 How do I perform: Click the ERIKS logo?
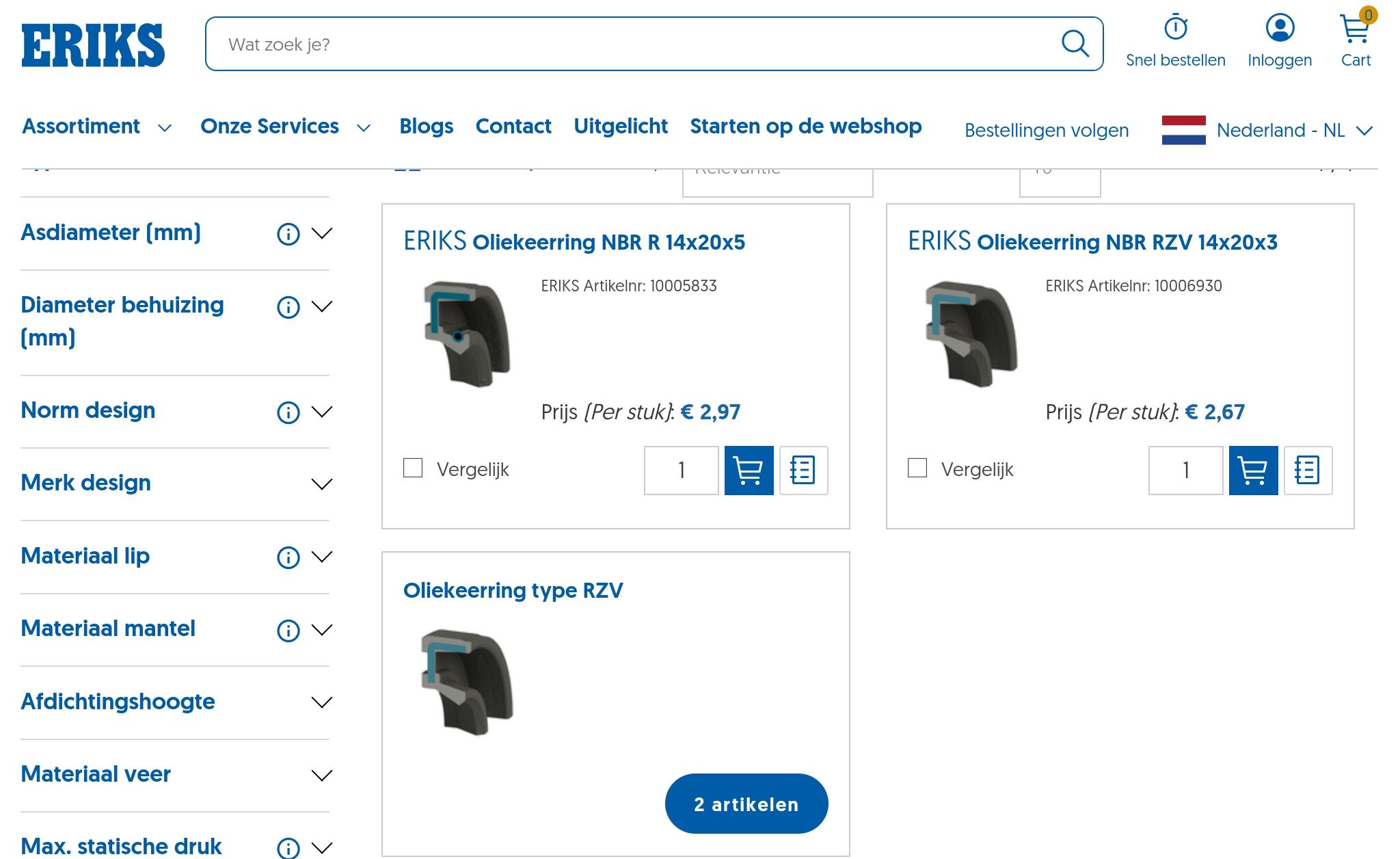pyautogui.click(x=93, y=45)
